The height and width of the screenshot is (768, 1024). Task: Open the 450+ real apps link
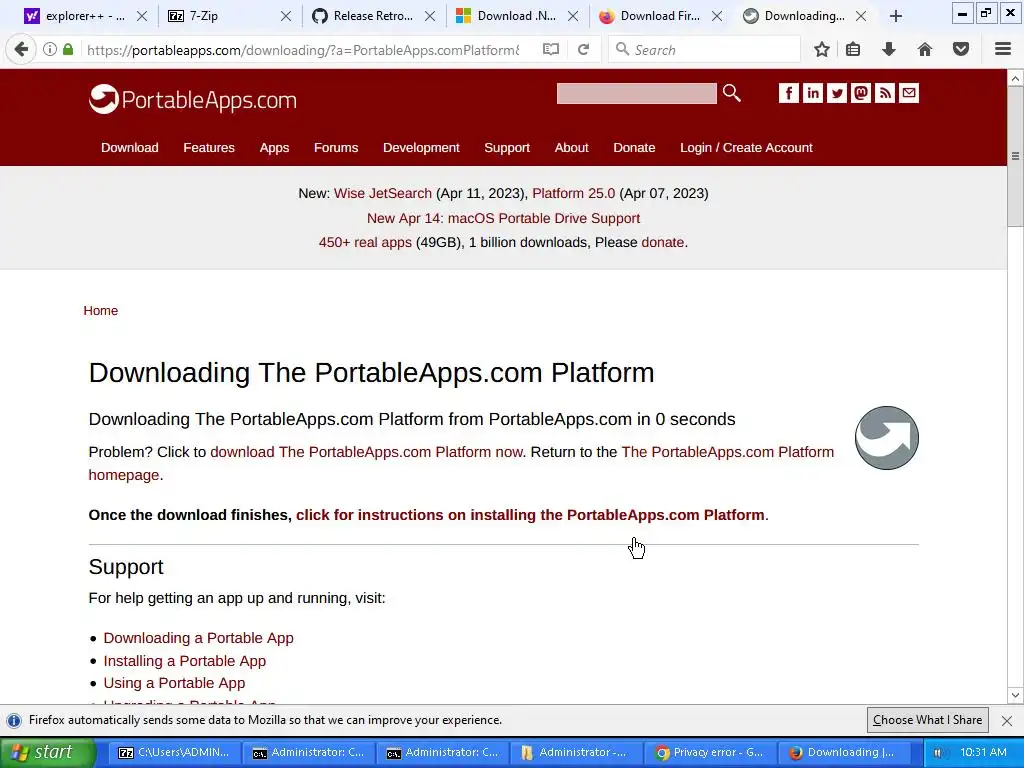(x=365, y=242)
